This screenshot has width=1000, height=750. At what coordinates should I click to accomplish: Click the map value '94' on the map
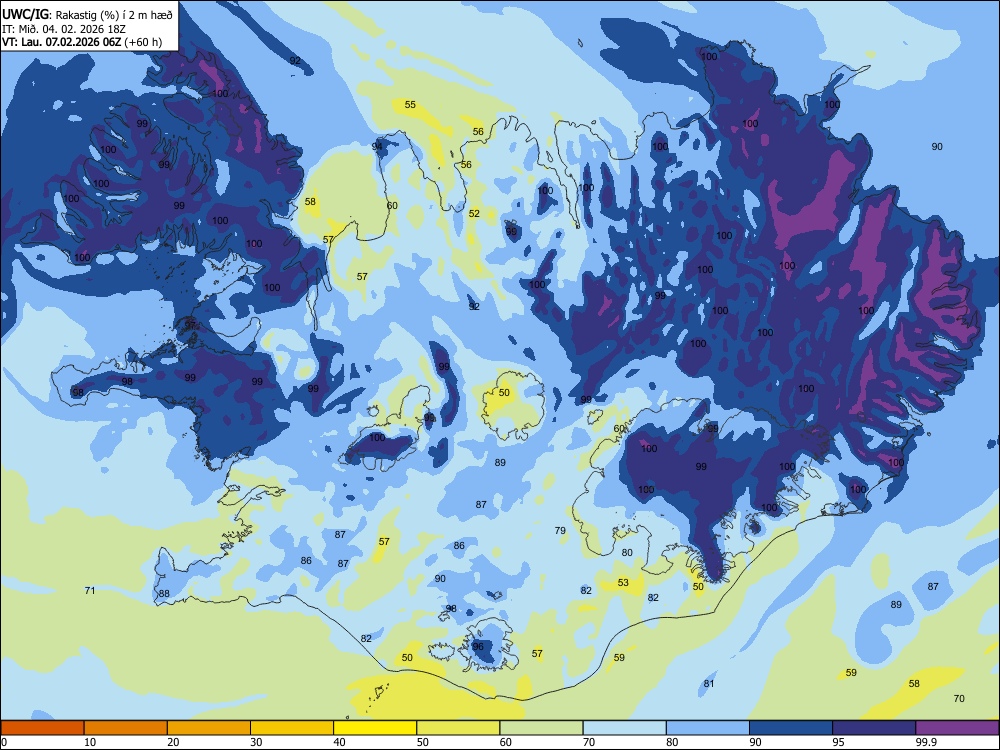click(x=377, y=146)
